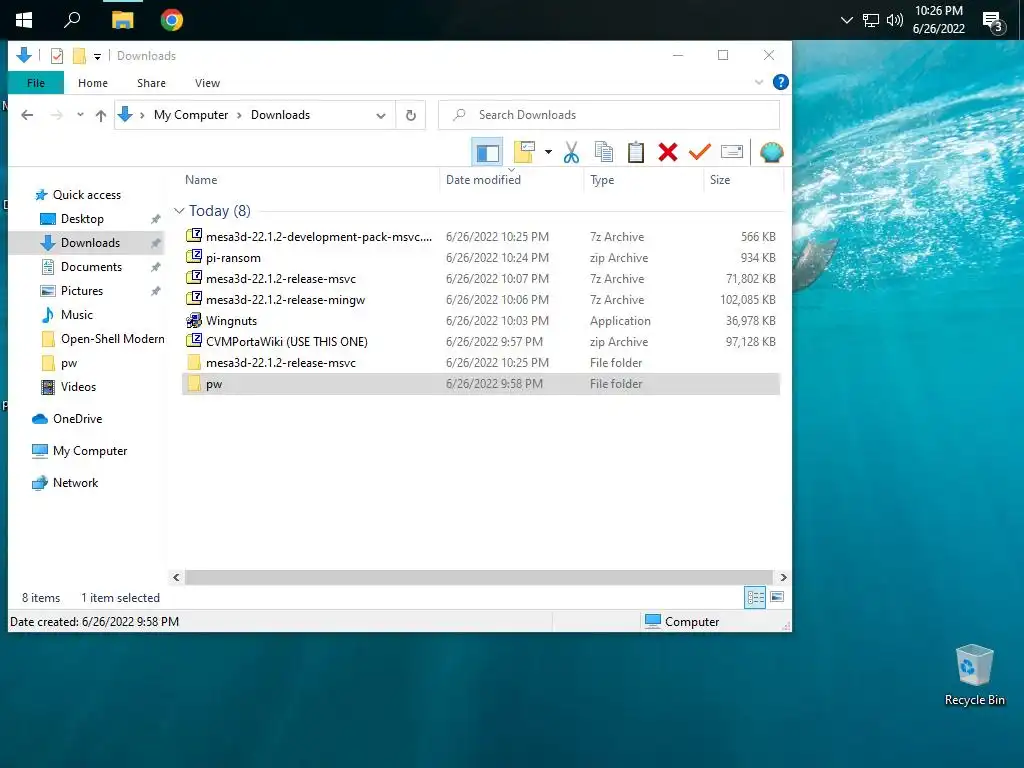Click the orange checkmark Properties icon

[699, 152]
